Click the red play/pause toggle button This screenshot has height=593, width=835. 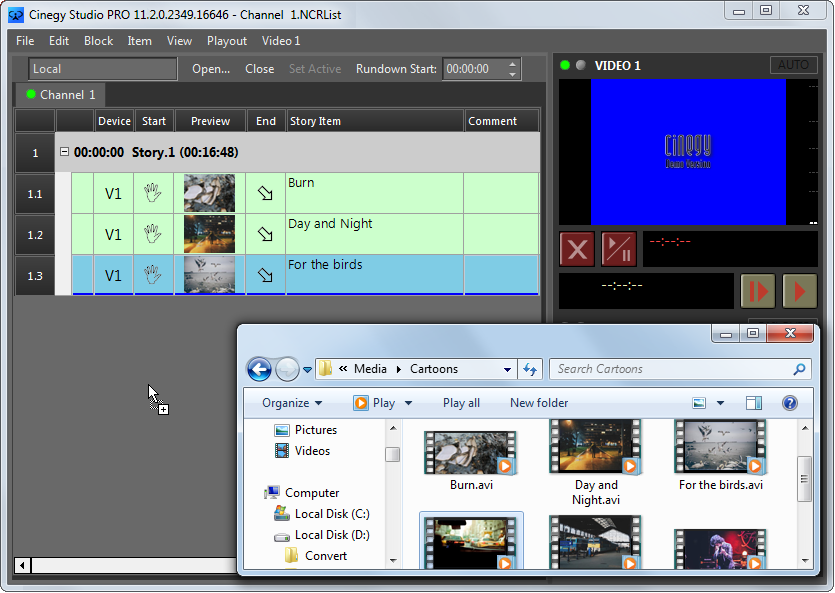pyautogui.click(x=619, y=249)
